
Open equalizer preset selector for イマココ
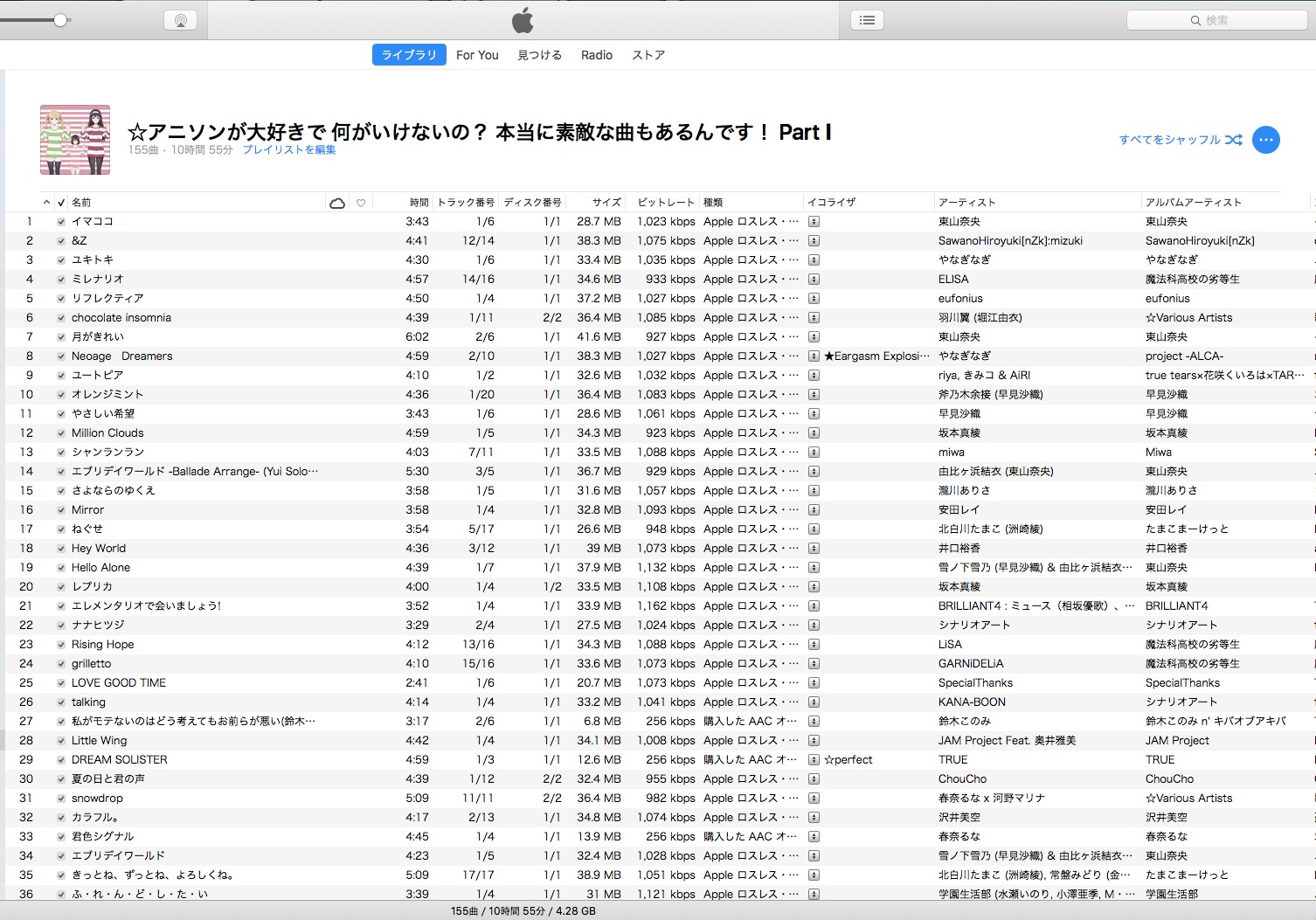click(x=814, y=222)
